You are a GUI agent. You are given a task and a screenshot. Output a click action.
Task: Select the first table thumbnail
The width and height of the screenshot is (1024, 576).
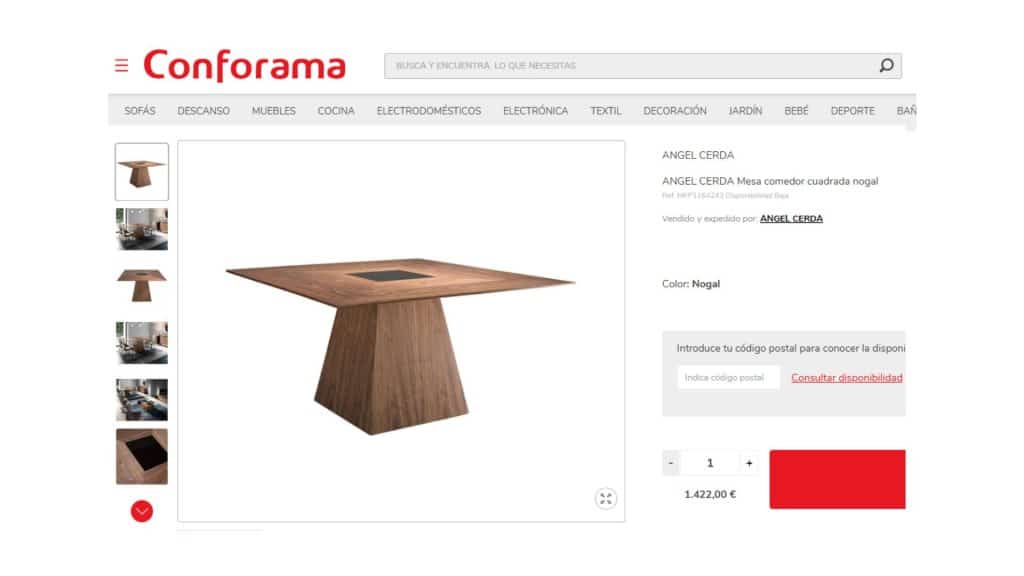[142, 172]
